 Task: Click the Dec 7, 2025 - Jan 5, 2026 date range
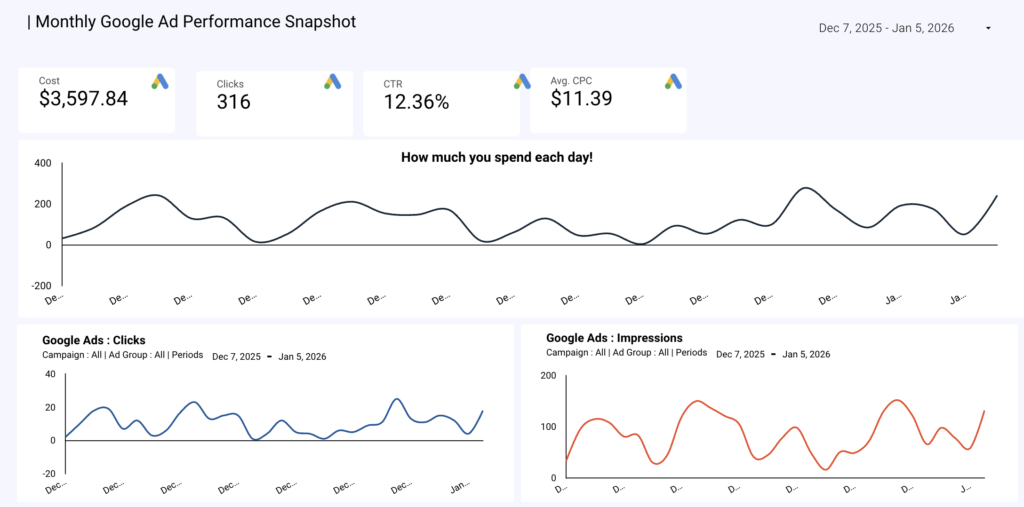pos(886,28)
